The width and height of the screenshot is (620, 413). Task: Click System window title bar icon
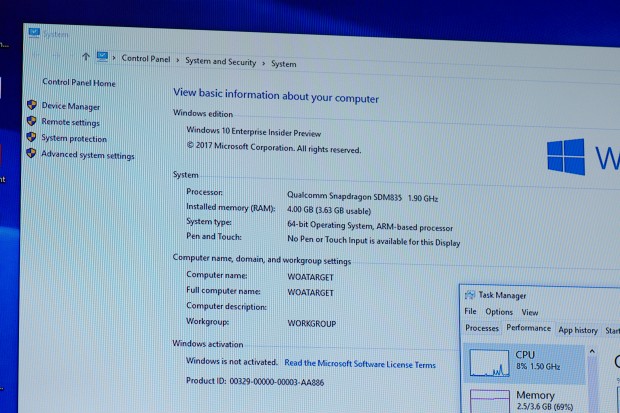pyautogui.click(x=34, y=33)
